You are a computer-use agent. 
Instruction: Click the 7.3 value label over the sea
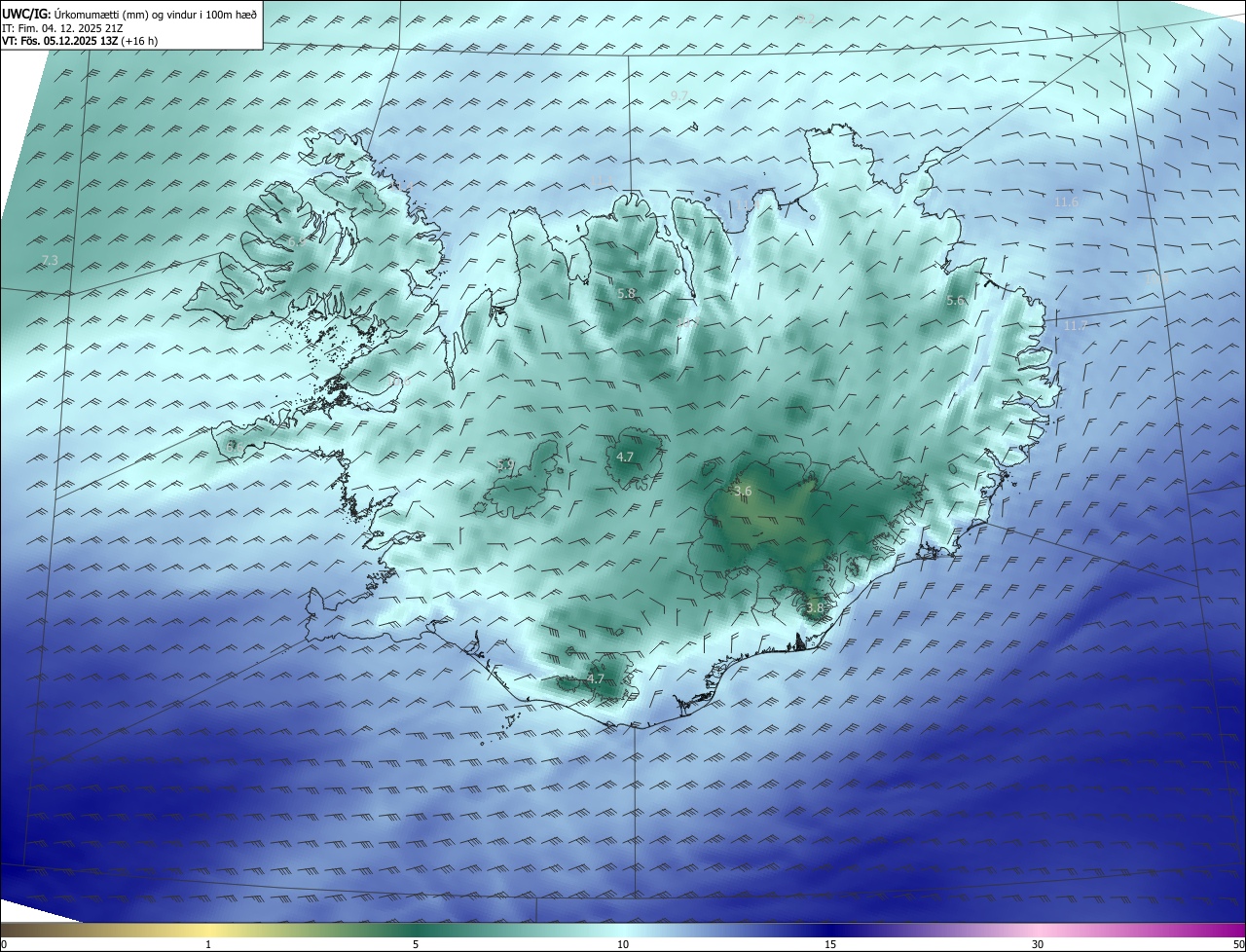50,260
